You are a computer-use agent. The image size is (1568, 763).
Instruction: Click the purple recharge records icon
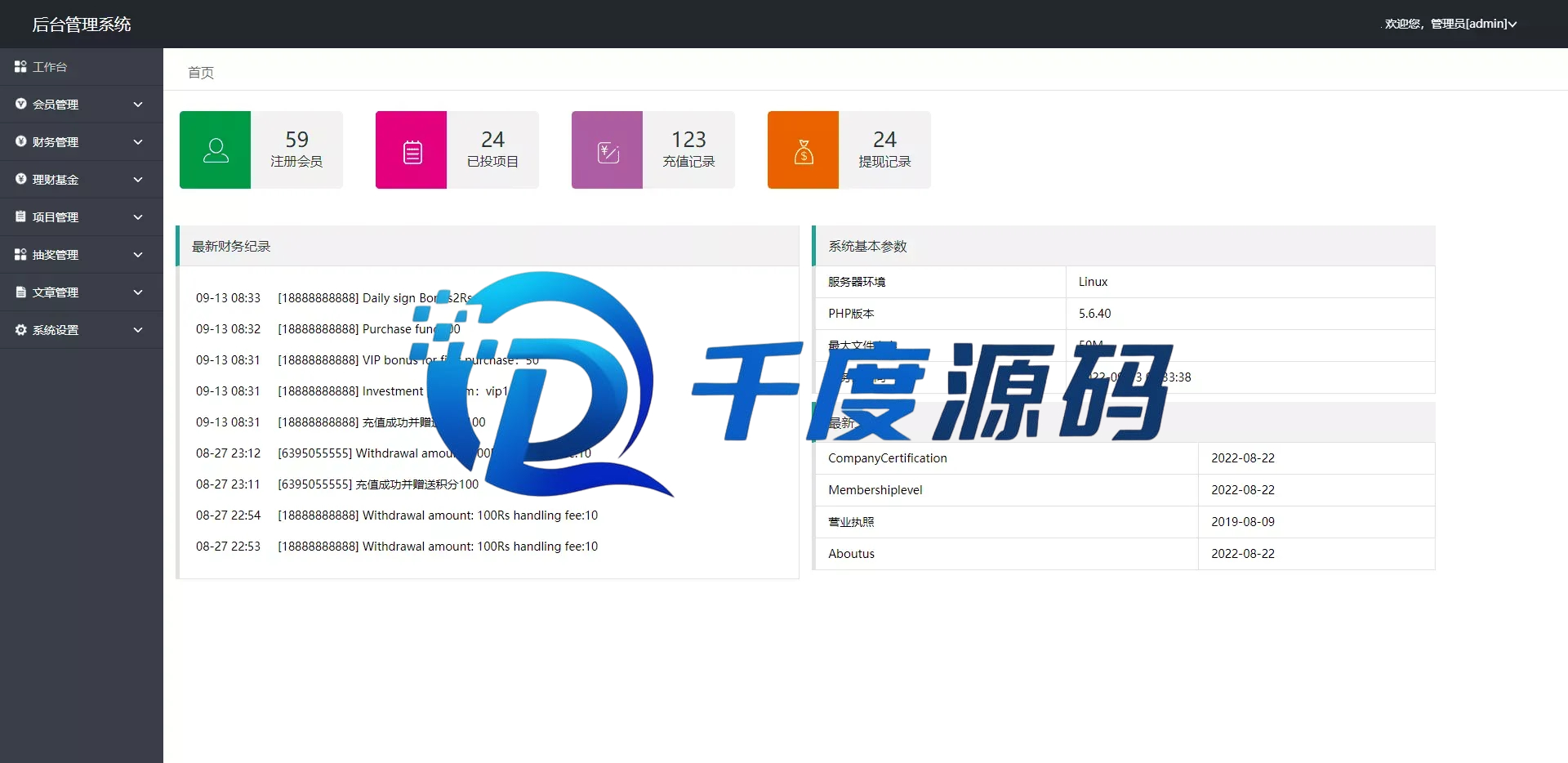click(x=608, y=152)
